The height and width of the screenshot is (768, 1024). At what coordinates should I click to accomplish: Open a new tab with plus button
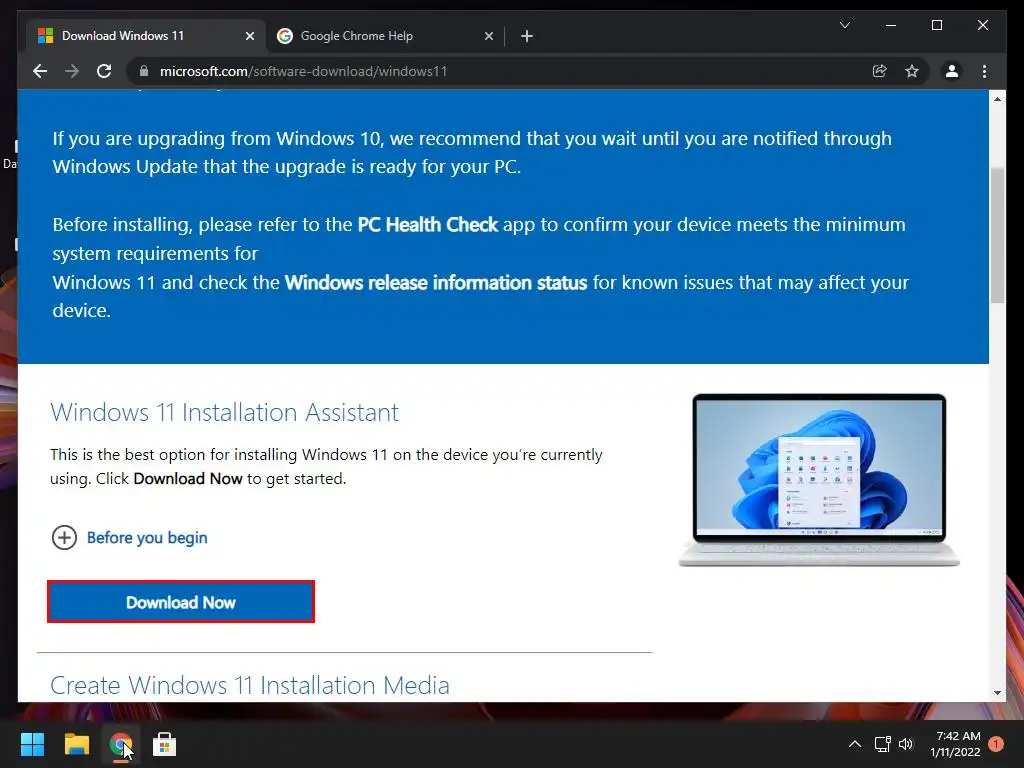pyautogui.click(x=527, y=36)
